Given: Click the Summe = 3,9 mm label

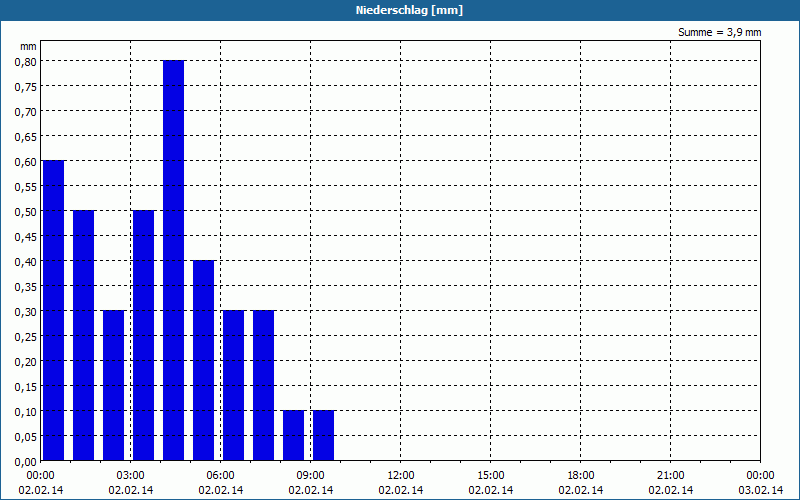Looking at the screenshot, I should (x=719, y=32).
